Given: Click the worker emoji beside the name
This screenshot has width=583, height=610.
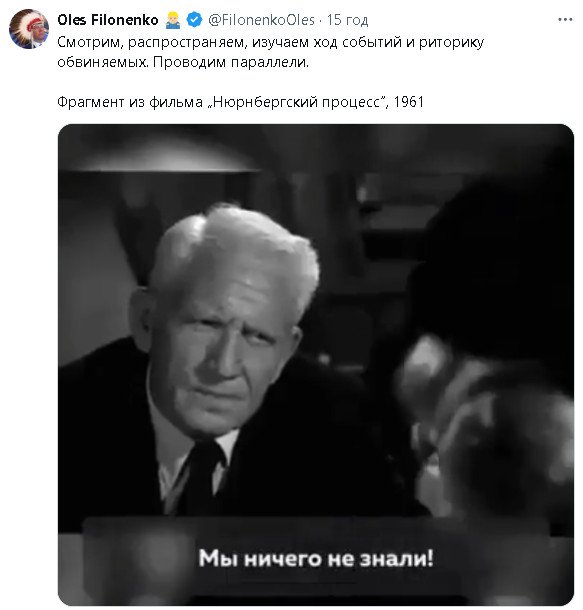Looking at the screenshot, I should point(173,20).
